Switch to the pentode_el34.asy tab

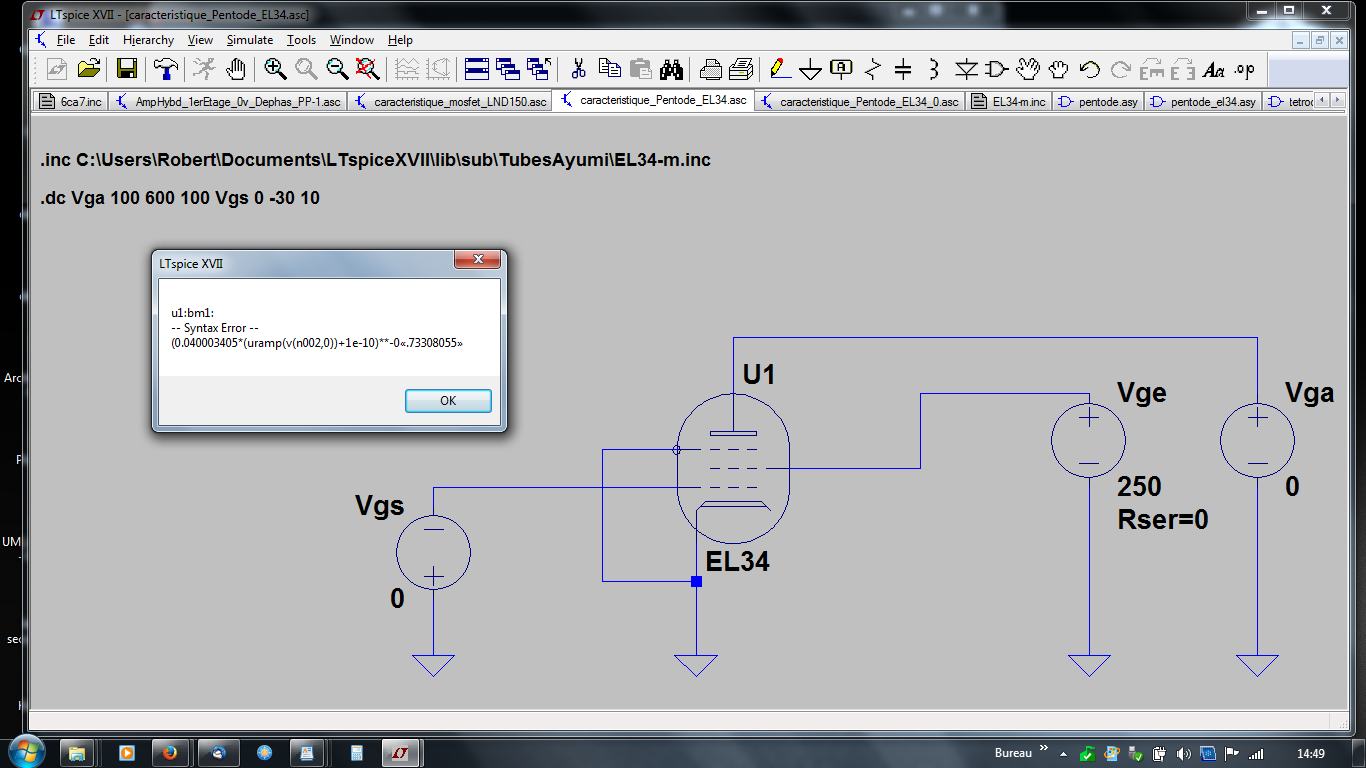pyautogui.click(x=1203, y=101)
